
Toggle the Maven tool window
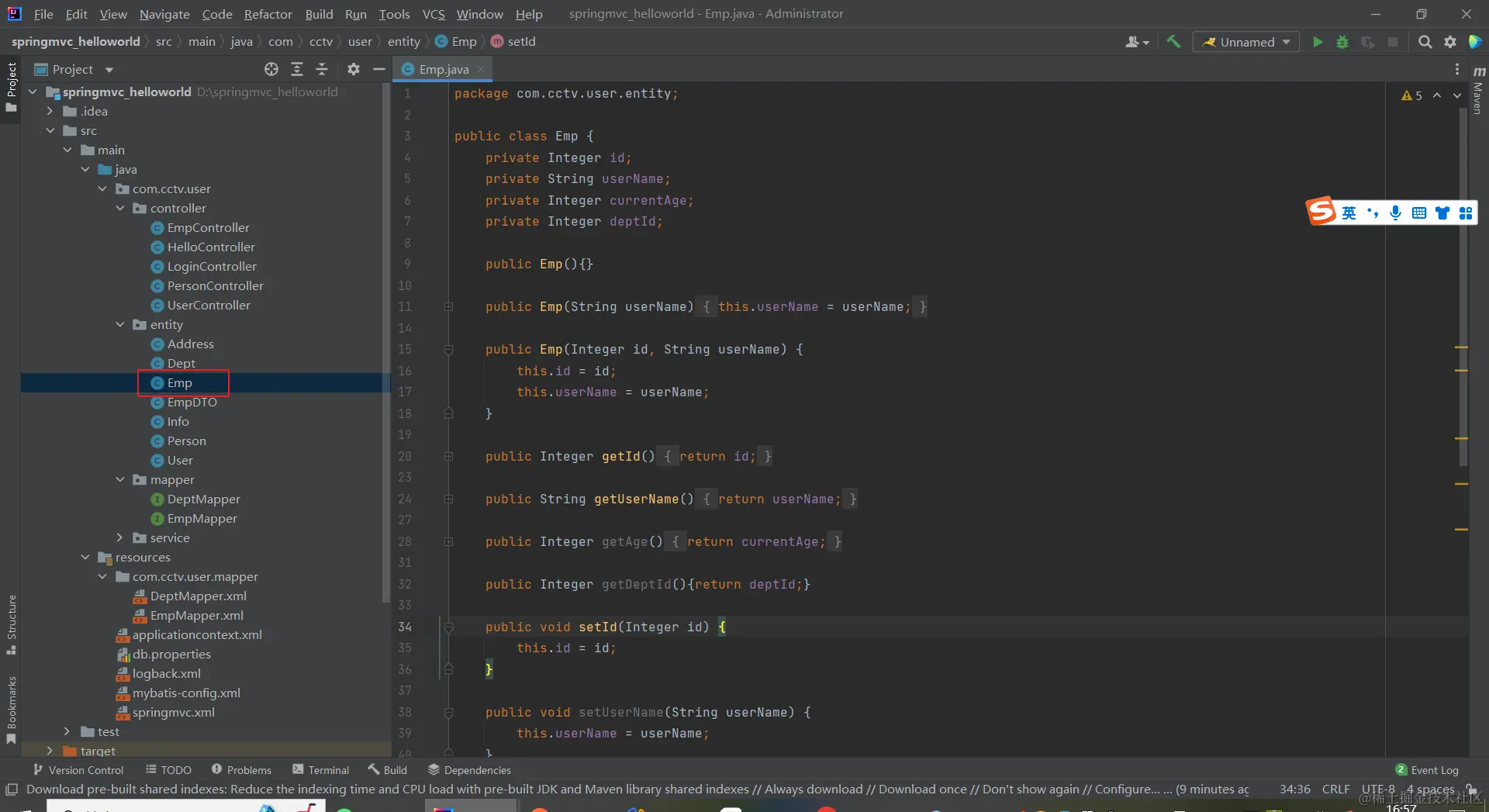click(x=1478, y=92)
